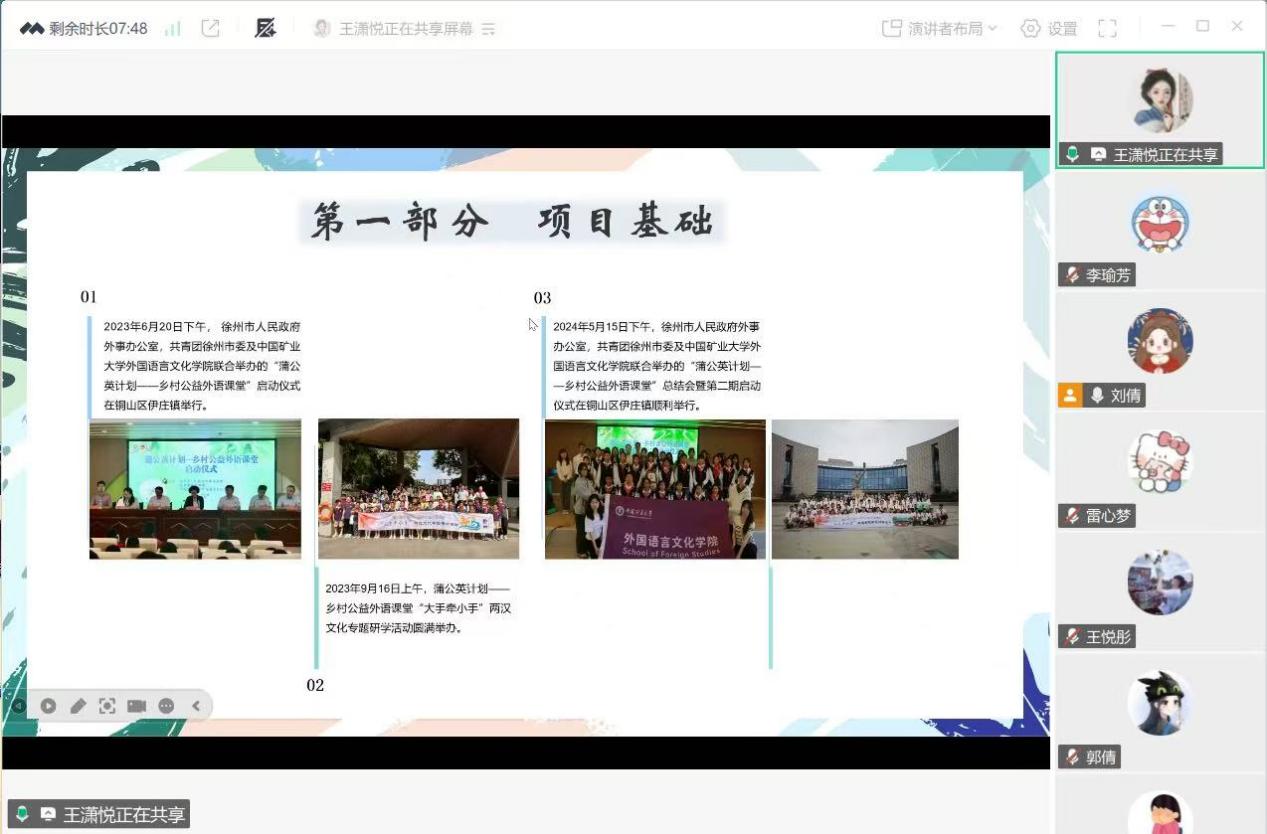Click the pop-out window icon in top bar

(210, 29)
